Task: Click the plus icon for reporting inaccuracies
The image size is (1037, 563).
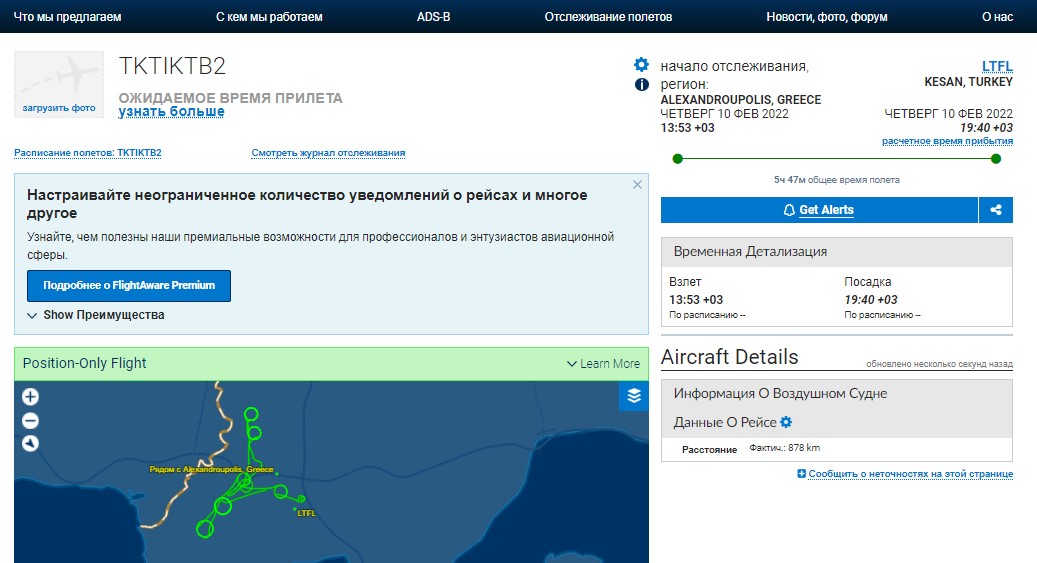Action: [x=801, y=474]
